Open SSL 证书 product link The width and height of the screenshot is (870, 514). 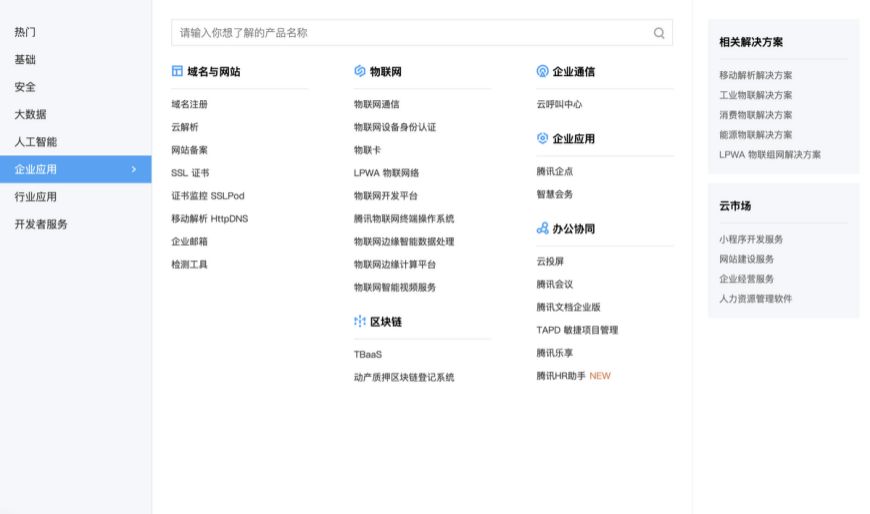point(190,173)
